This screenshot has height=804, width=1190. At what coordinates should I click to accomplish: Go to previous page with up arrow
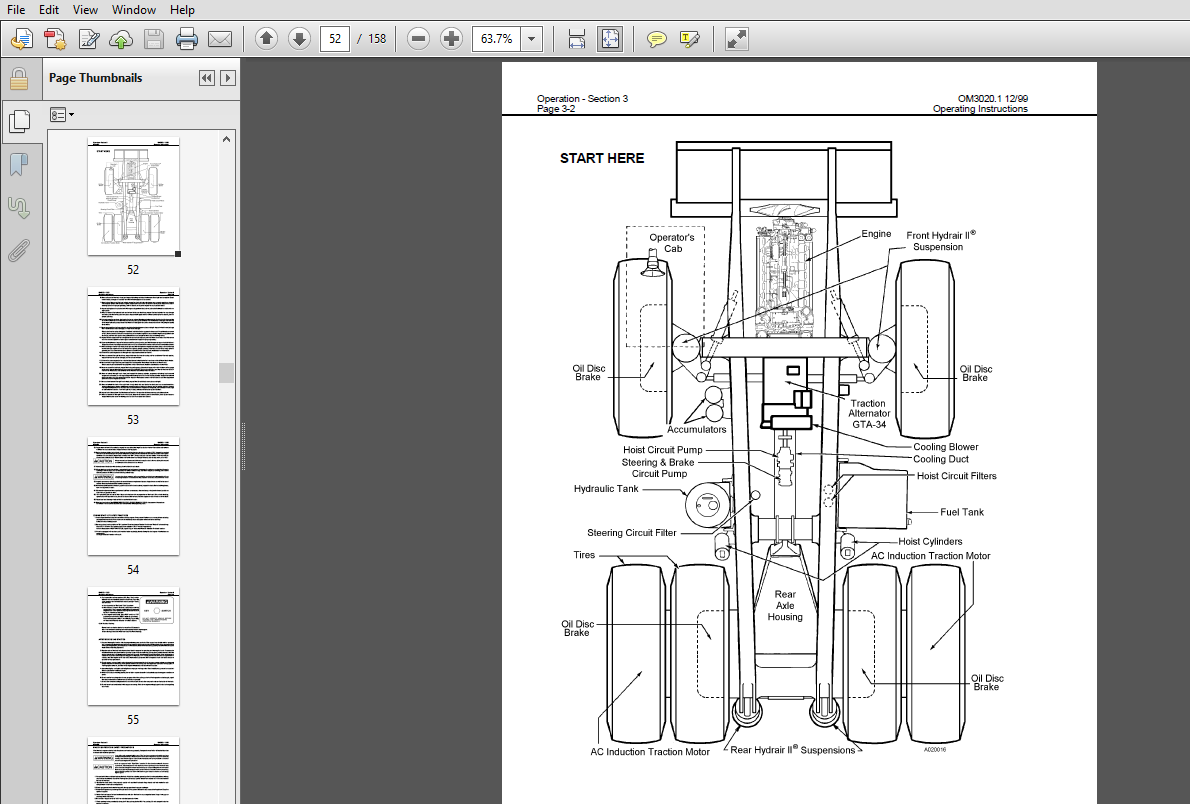(266, 39)
